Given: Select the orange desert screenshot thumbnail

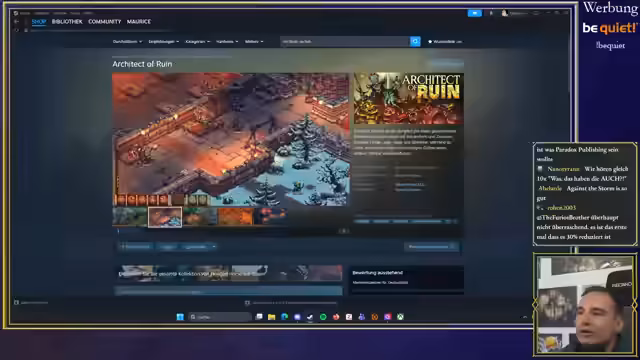Looking at the screenshot, I should tap(236, 217).
